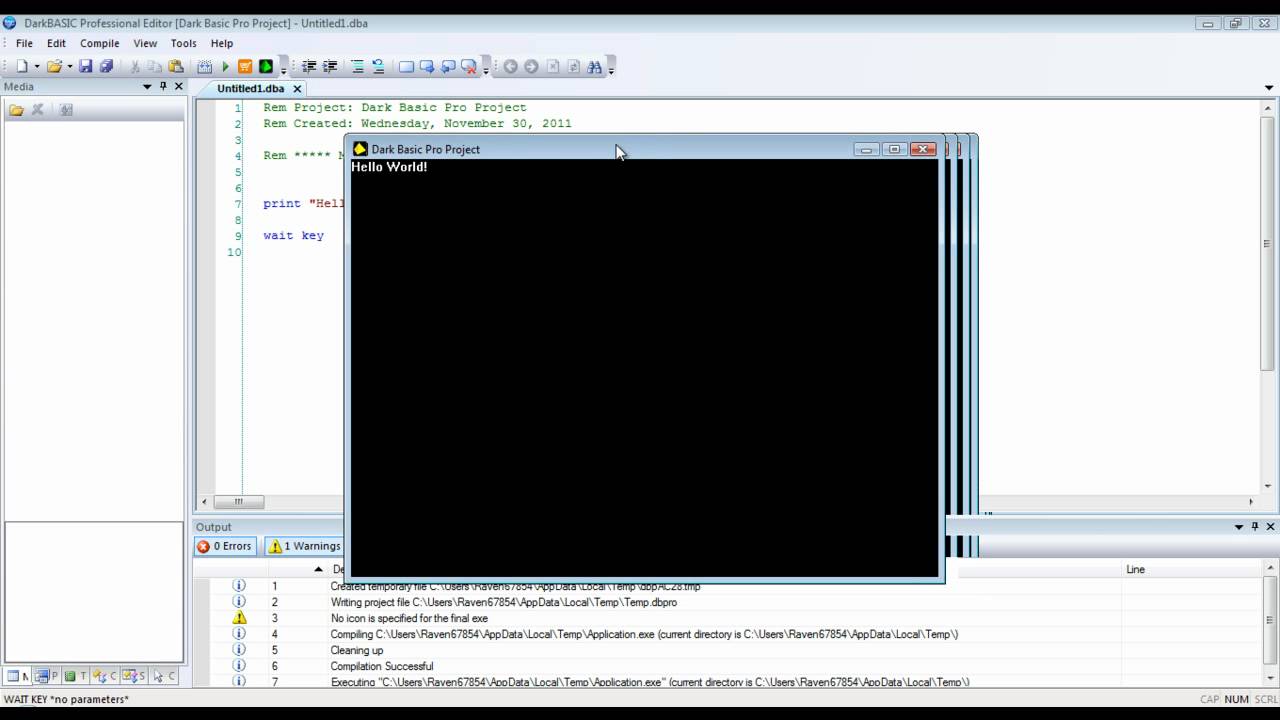This screenshot has height=720, width=1280.
Task: Open the Edit menu
Action: click(x=56, y=43)
